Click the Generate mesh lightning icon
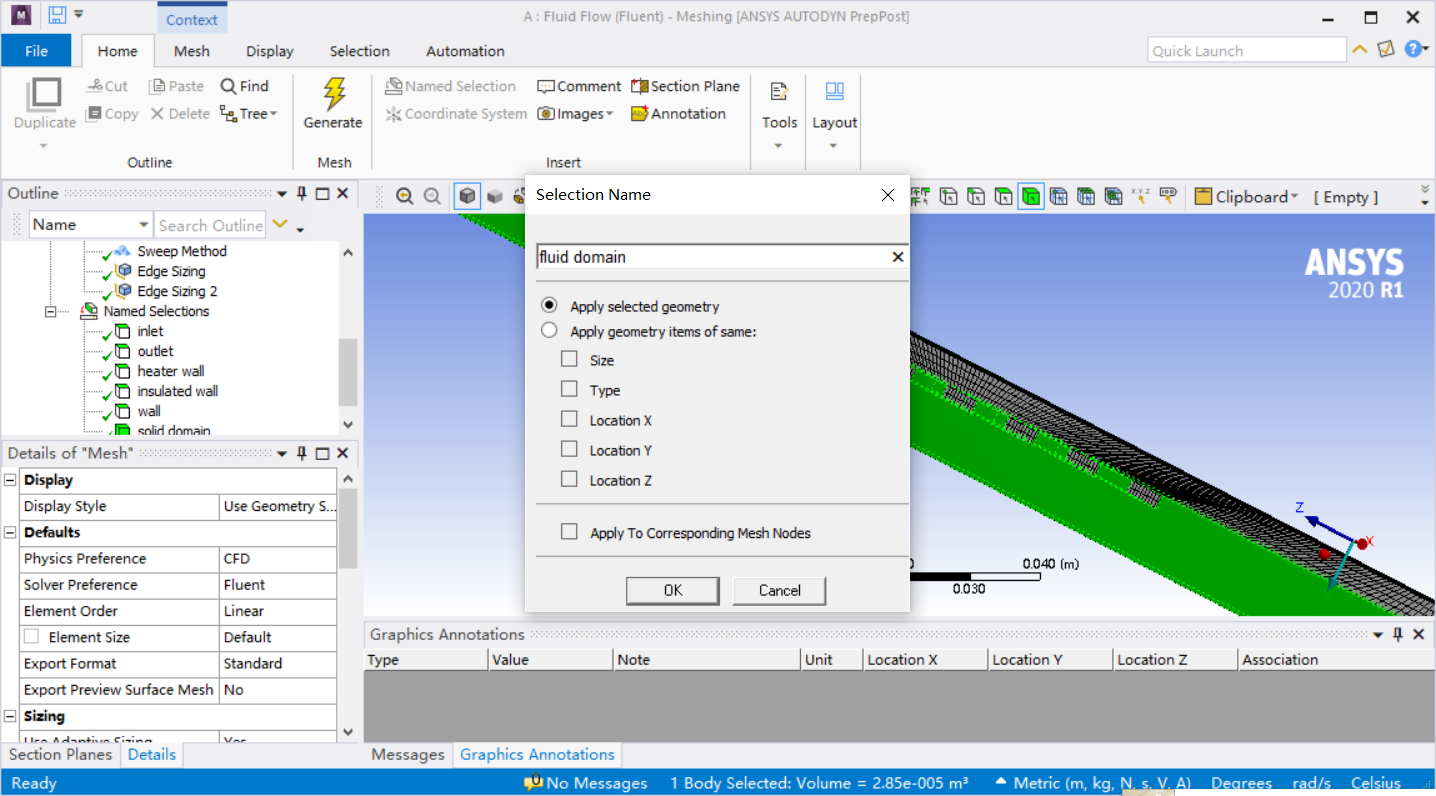The width and height of the screenshot is (1436, 796). point(334,94)
